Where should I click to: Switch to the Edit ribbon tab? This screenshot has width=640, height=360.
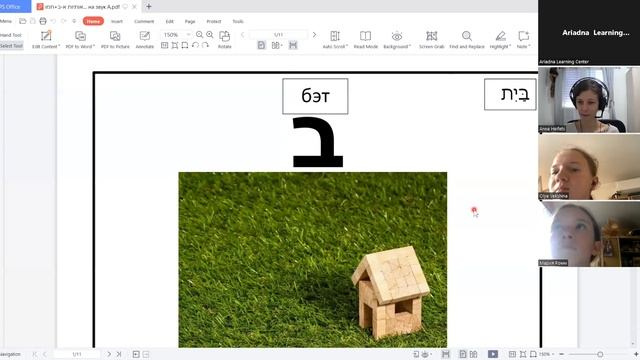(x=169, y=21)
